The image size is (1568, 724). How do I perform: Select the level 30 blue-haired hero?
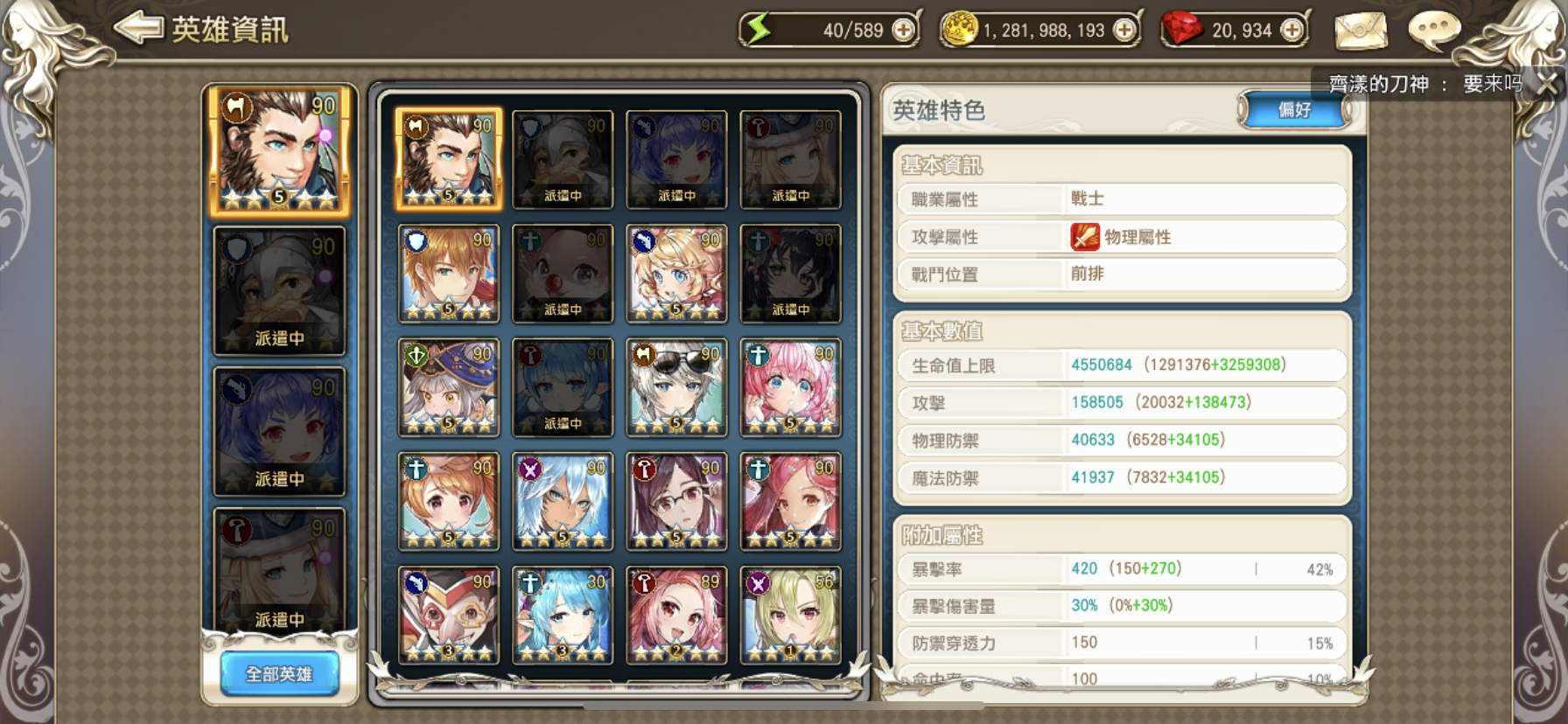(x=563, y=615)
